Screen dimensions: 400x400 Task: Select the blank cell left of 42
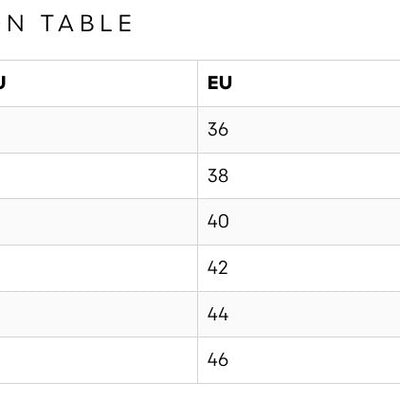[99, 268]
